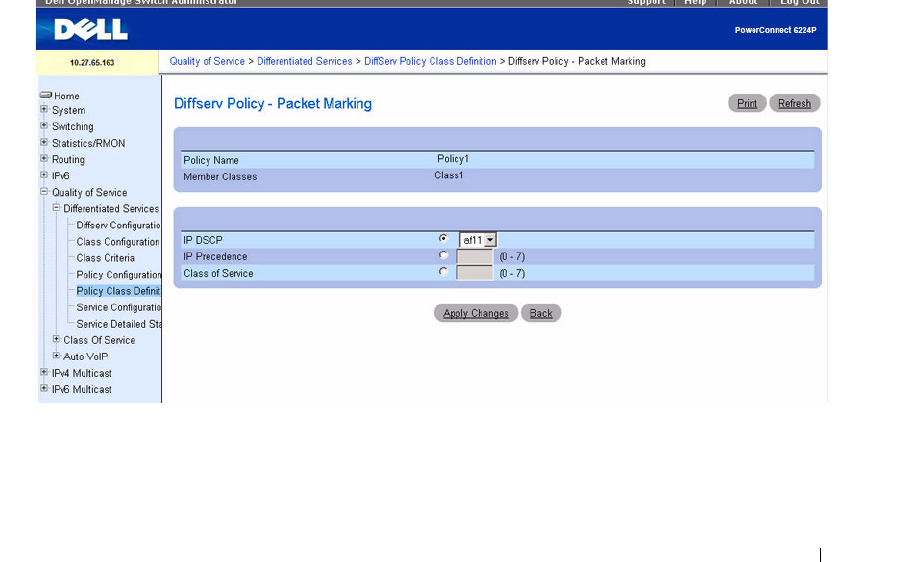Open IPv6 in the navigation tree
Image resolution: width=900 pixels, height=562 pixels.
coord(60,176)
